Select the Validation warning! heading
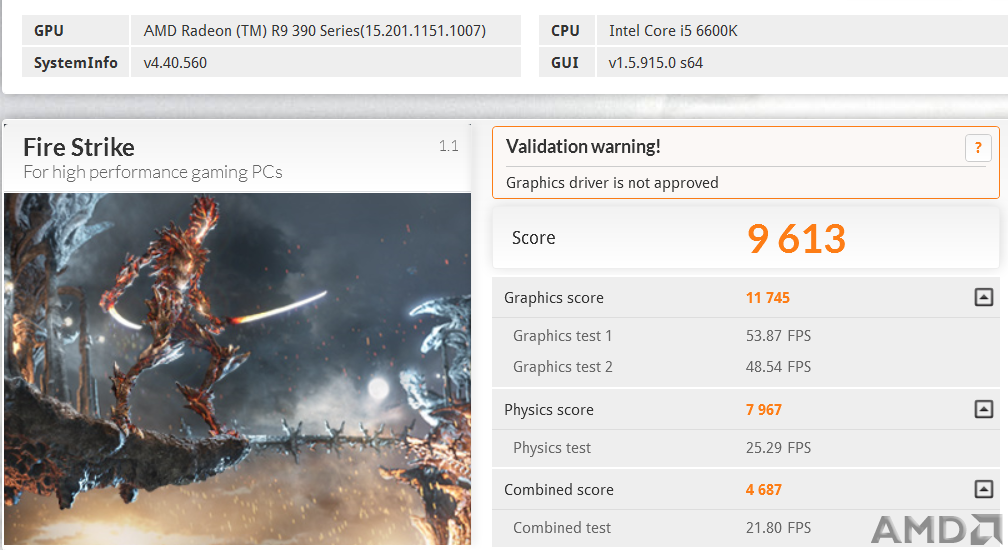The height and width of the screenshot is (550, 1008). click(x=583, y=146)
